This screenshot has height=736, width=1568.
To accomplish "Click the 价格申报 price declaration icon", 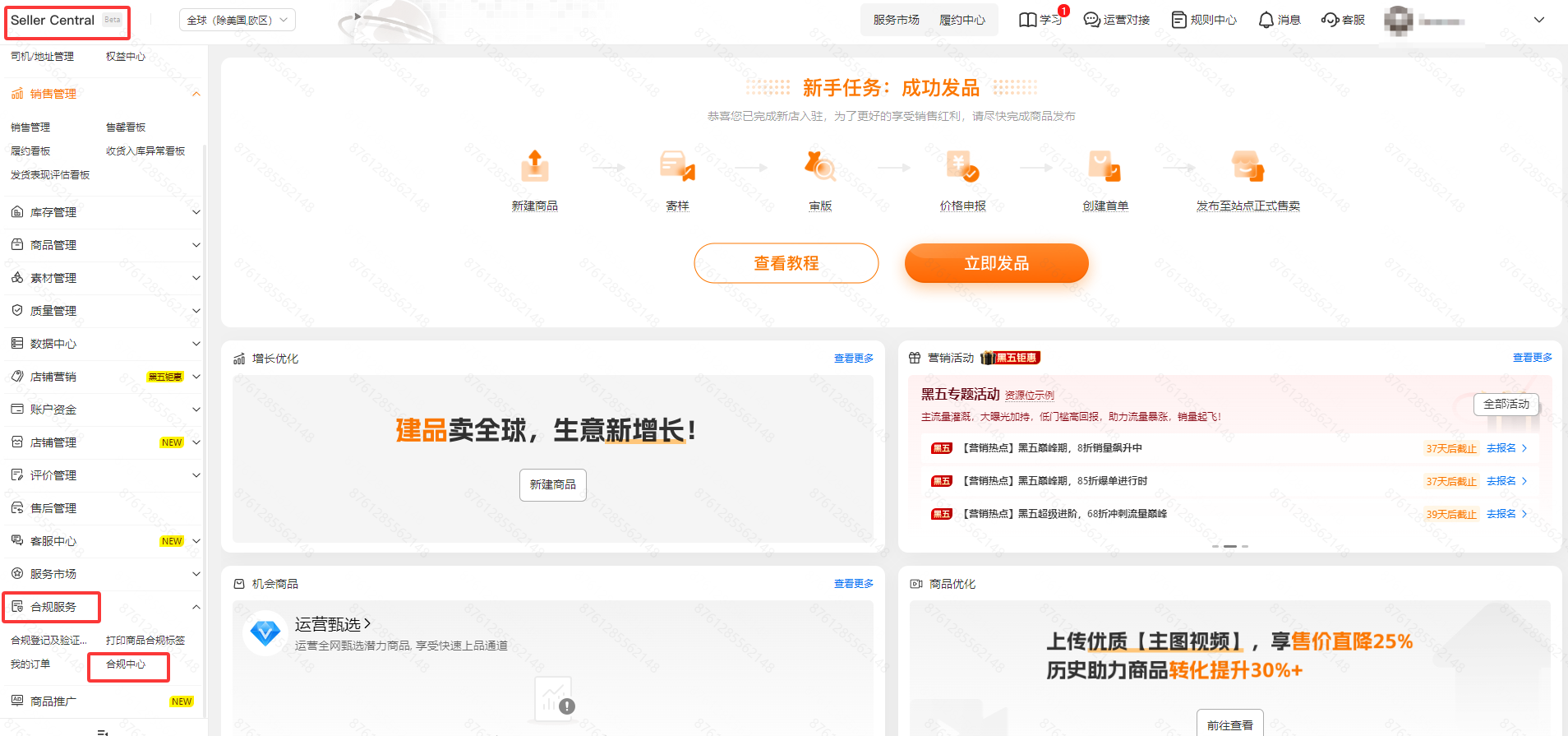I will click(x=962, y=166).
